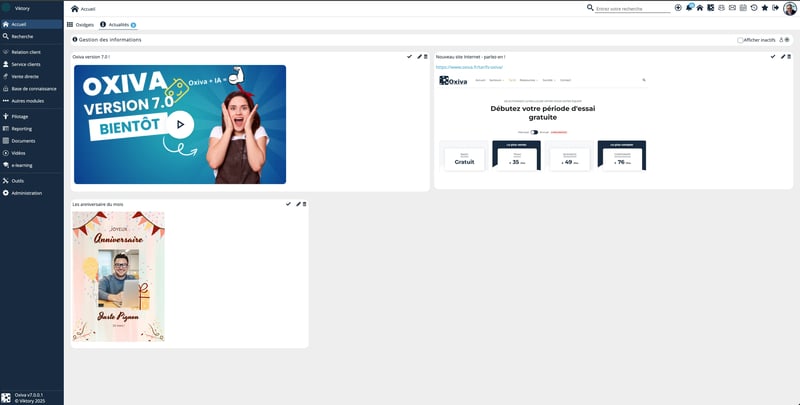The height and width of the screenshot is (405, 800).
Task: Edit the Oxiva version 7.0 news pencil
Action: [419, 57]
